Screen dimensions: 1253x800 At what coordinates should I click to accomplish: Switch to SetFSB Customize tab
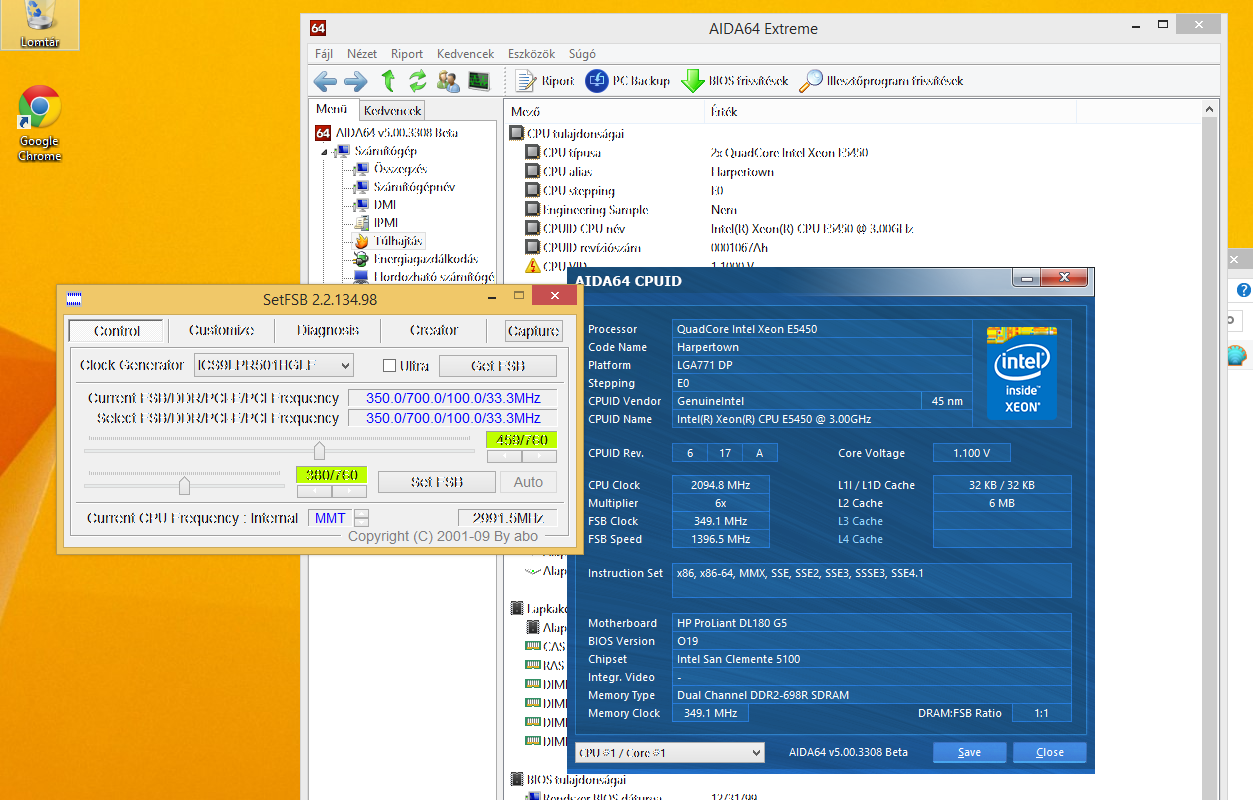click(x=221, y=330)
